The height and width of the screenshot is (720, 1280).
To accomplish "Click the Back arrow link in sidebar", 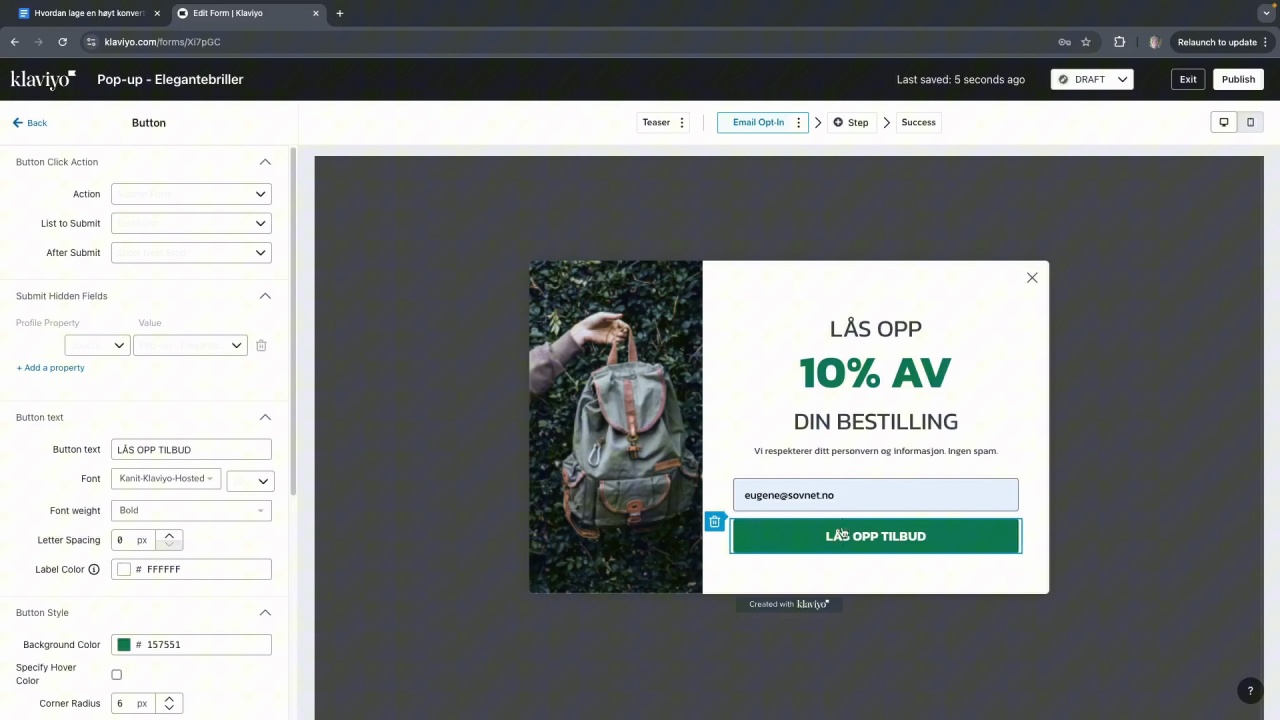I will (x=29, y=123).
